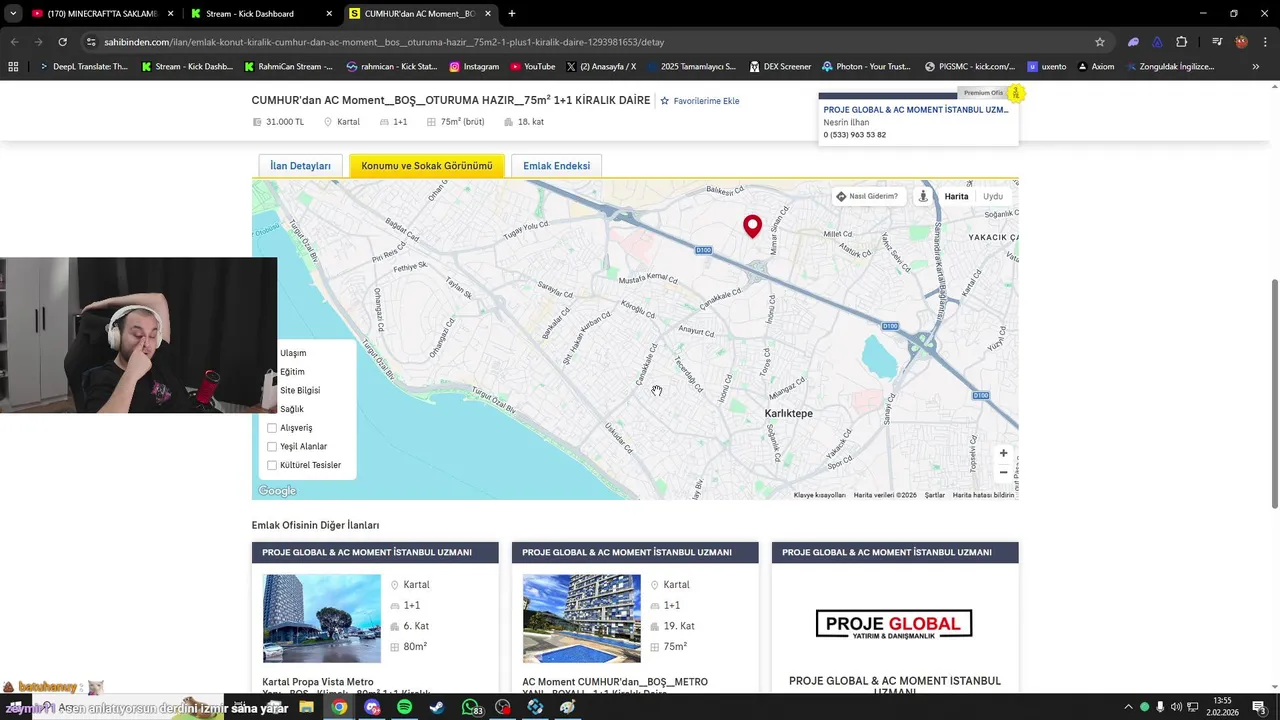Open the AC Moment CUMHUR'dan listing title

(614, 682)
